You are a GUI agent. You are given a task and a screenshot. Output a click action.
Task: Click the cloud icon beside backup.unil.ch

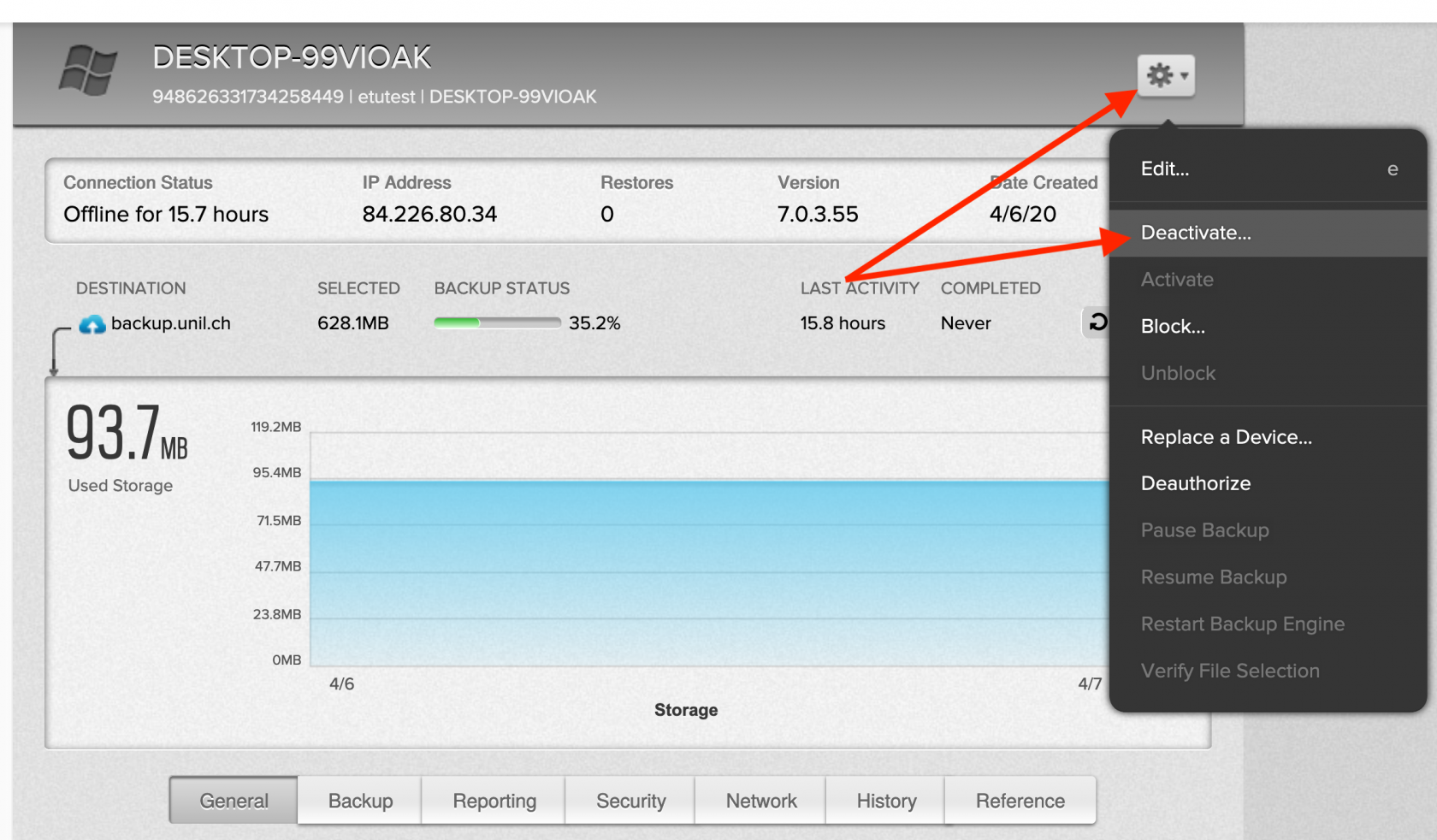pyautogui.click(x=92, y=324)
